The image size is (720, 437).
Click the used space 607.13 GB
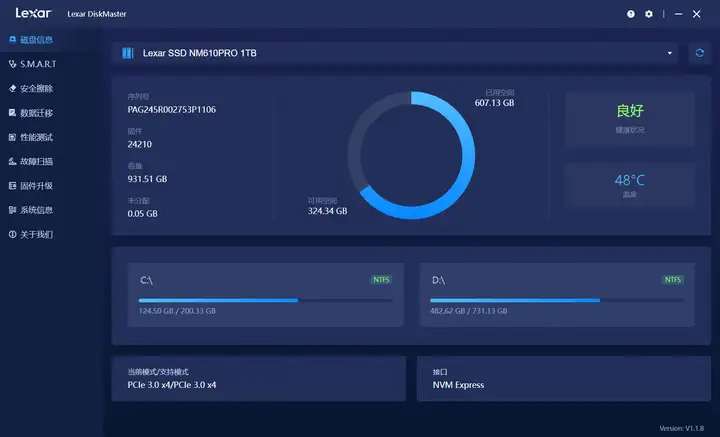[x=495, y=103]
